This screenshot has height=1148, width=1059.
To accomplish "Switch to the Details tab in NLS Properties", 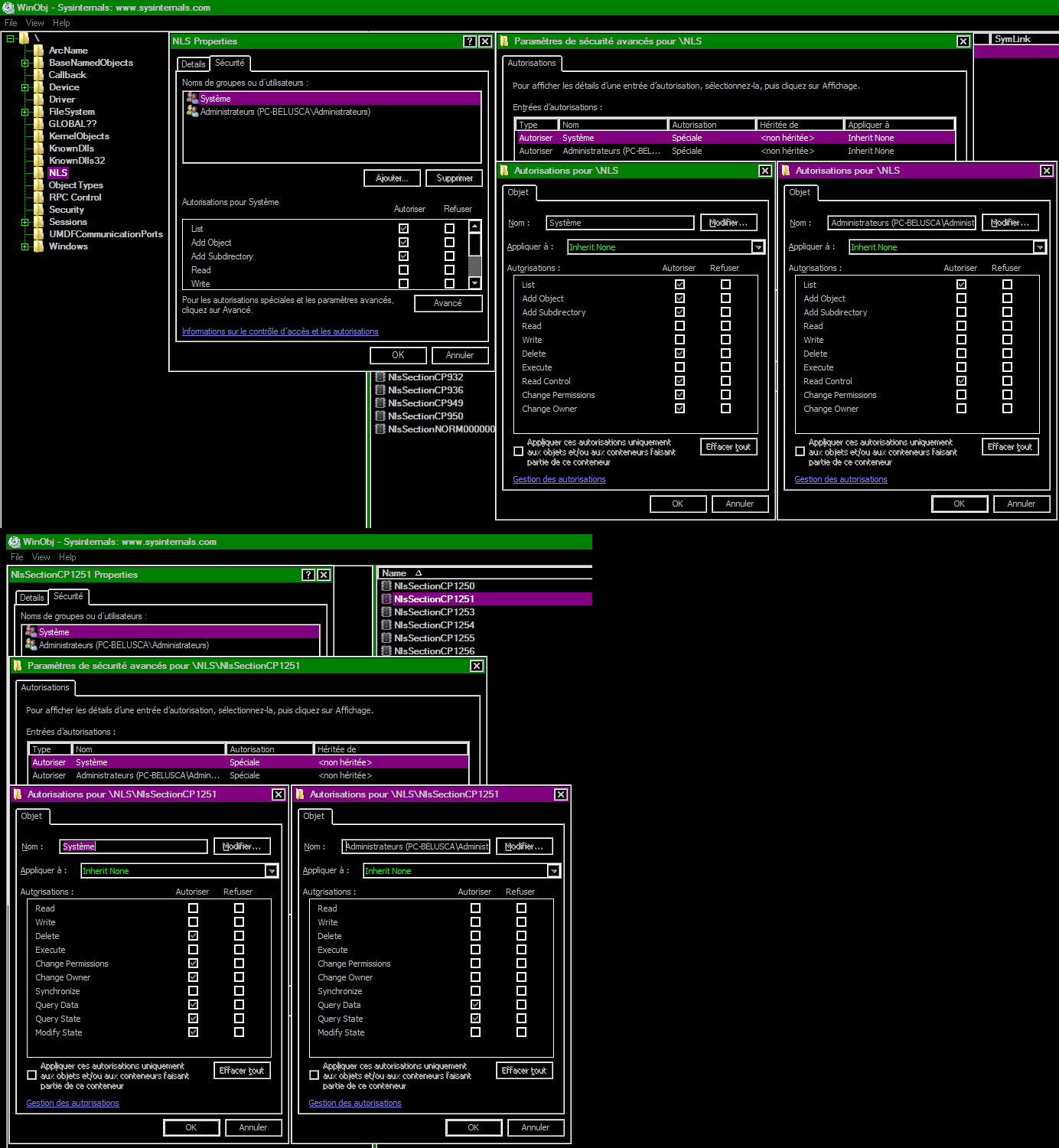I will (192, 64).
